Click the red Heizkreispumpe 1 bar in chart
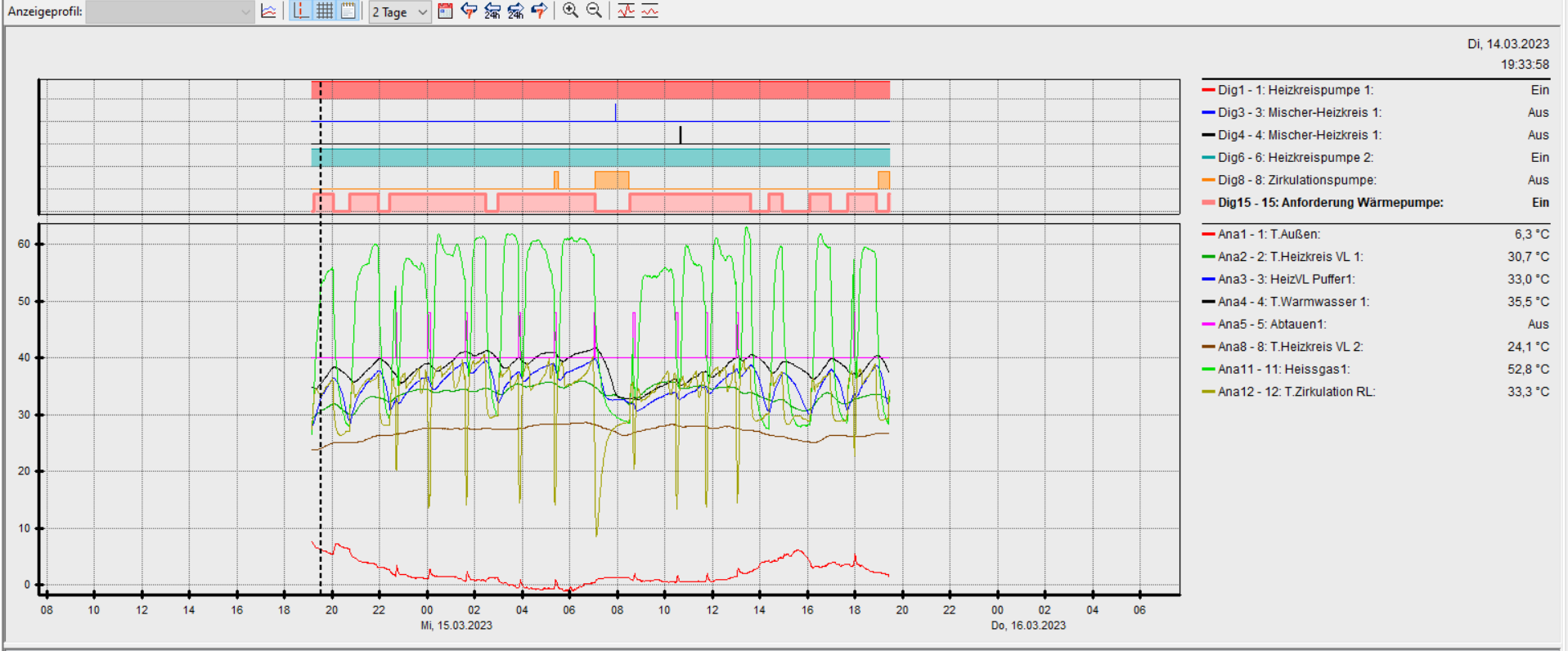Image resolution: width=1568 pixels, height=651 pixels. (600, 90)
